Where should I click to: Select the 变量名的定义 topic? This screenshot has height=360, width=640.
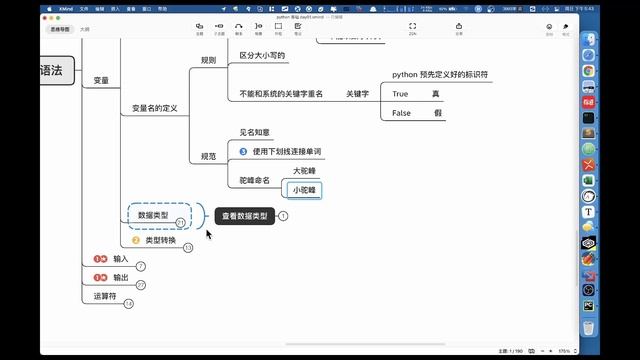click(155, 109)
